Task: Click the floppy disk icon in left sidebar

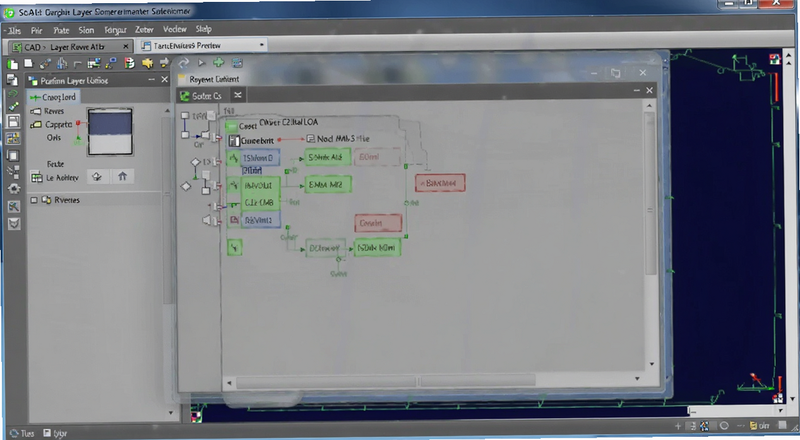Action: tap(14, 121)
